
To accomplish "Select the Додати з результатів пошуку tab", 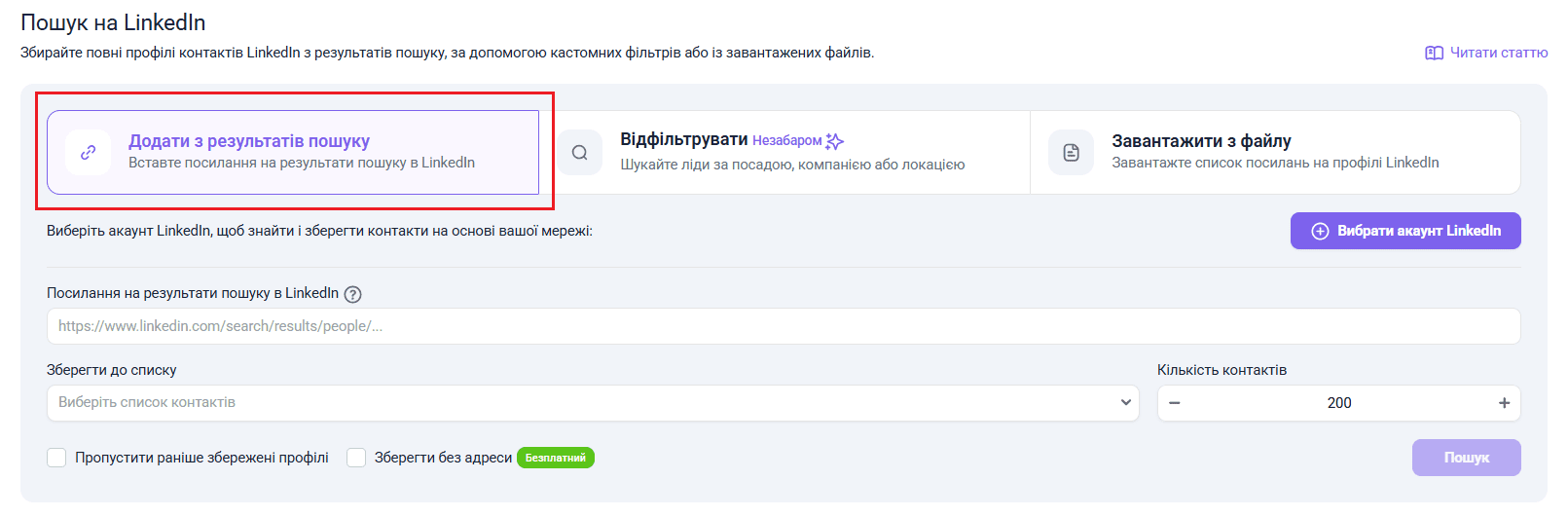I will pyautogui.click(x=293, y=152).
